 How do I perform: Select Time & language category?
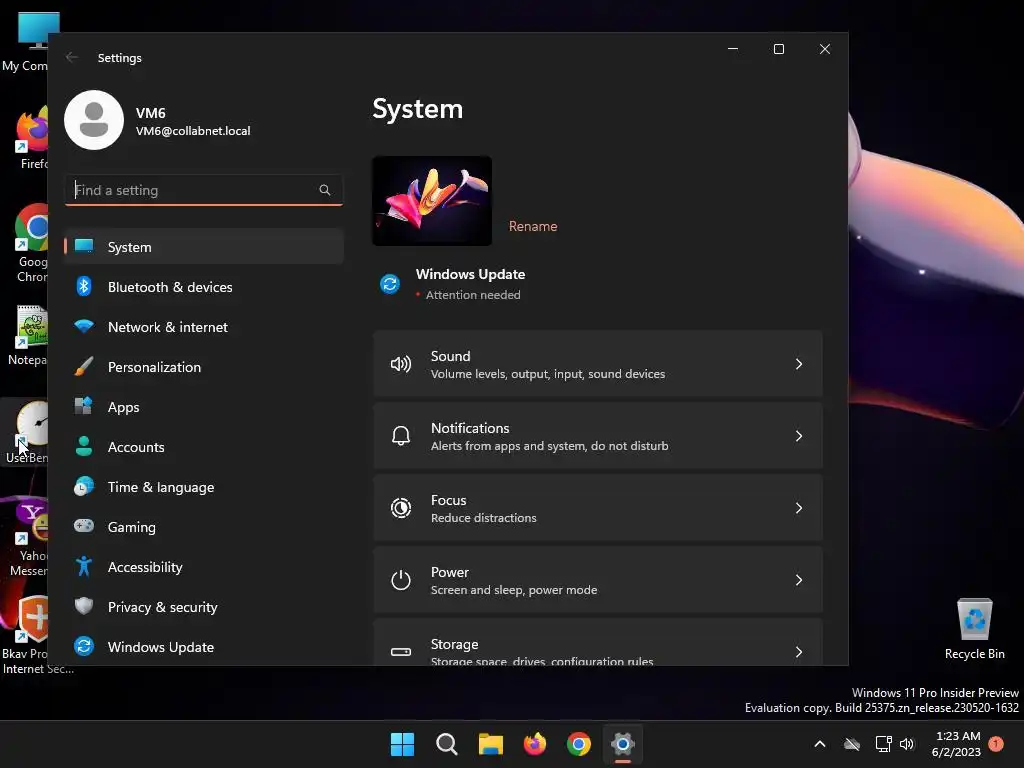204,487
